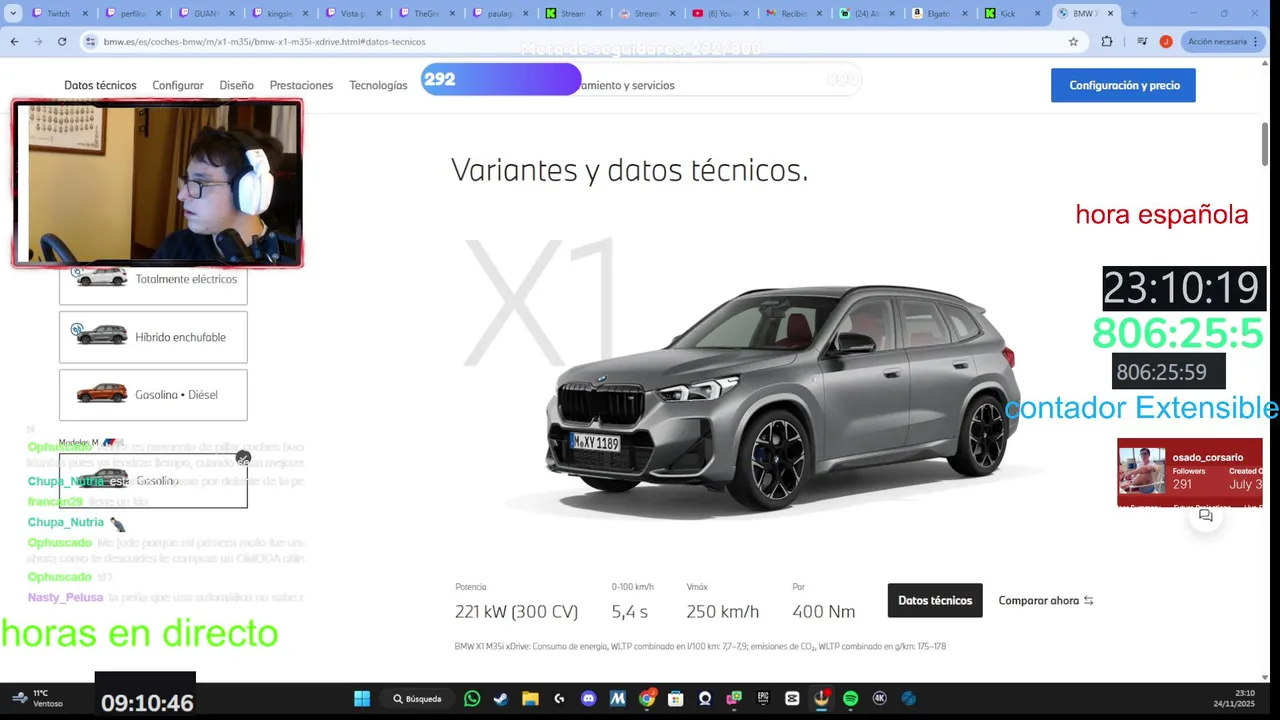The height and width of the screenshot is (720, 1280).
Task: Click the browser back arrow
Action: coord(14,41)
